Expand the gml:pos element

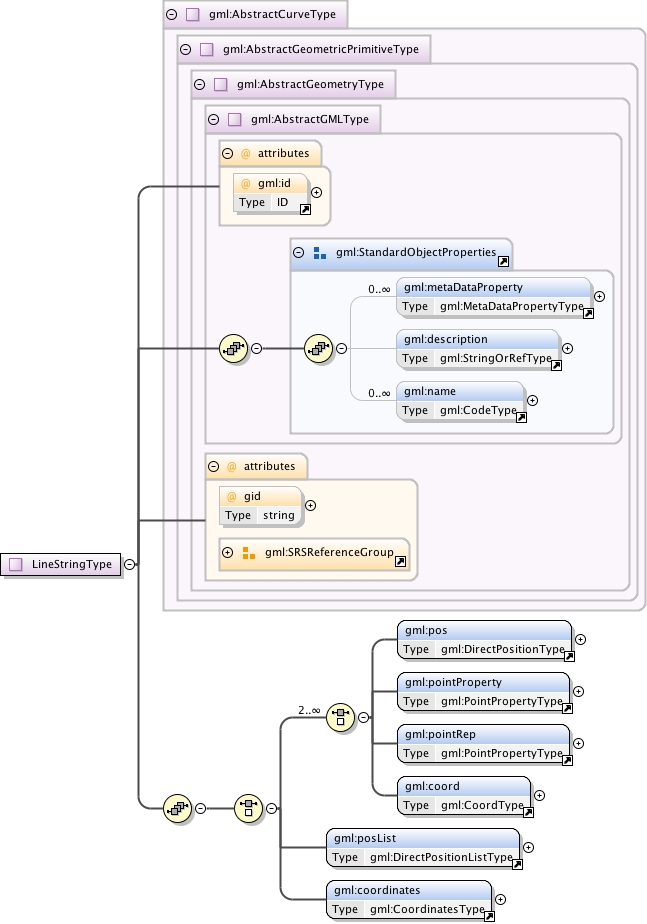[x=580, y=639]
